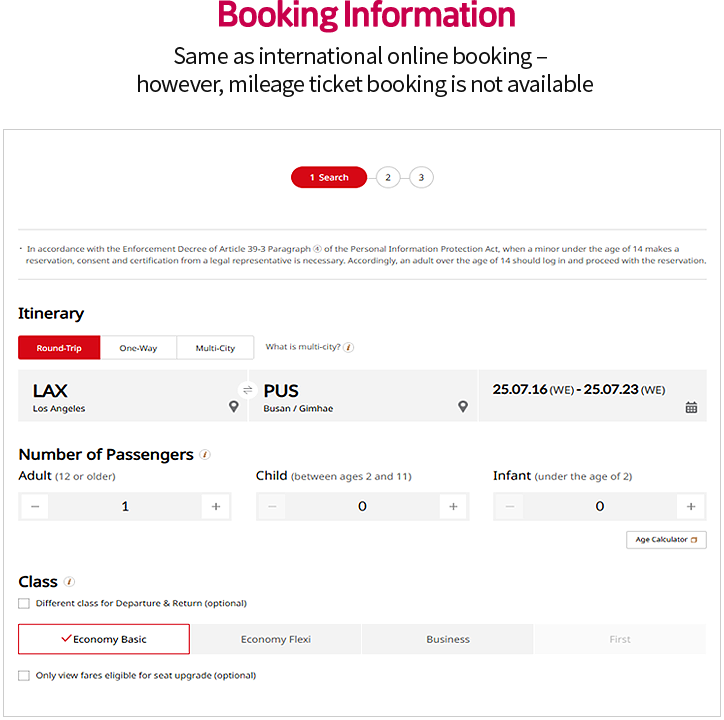Screen dimensions: 724x720
Task: Check only fares eligible for seat upgrade
Action: 24,675
